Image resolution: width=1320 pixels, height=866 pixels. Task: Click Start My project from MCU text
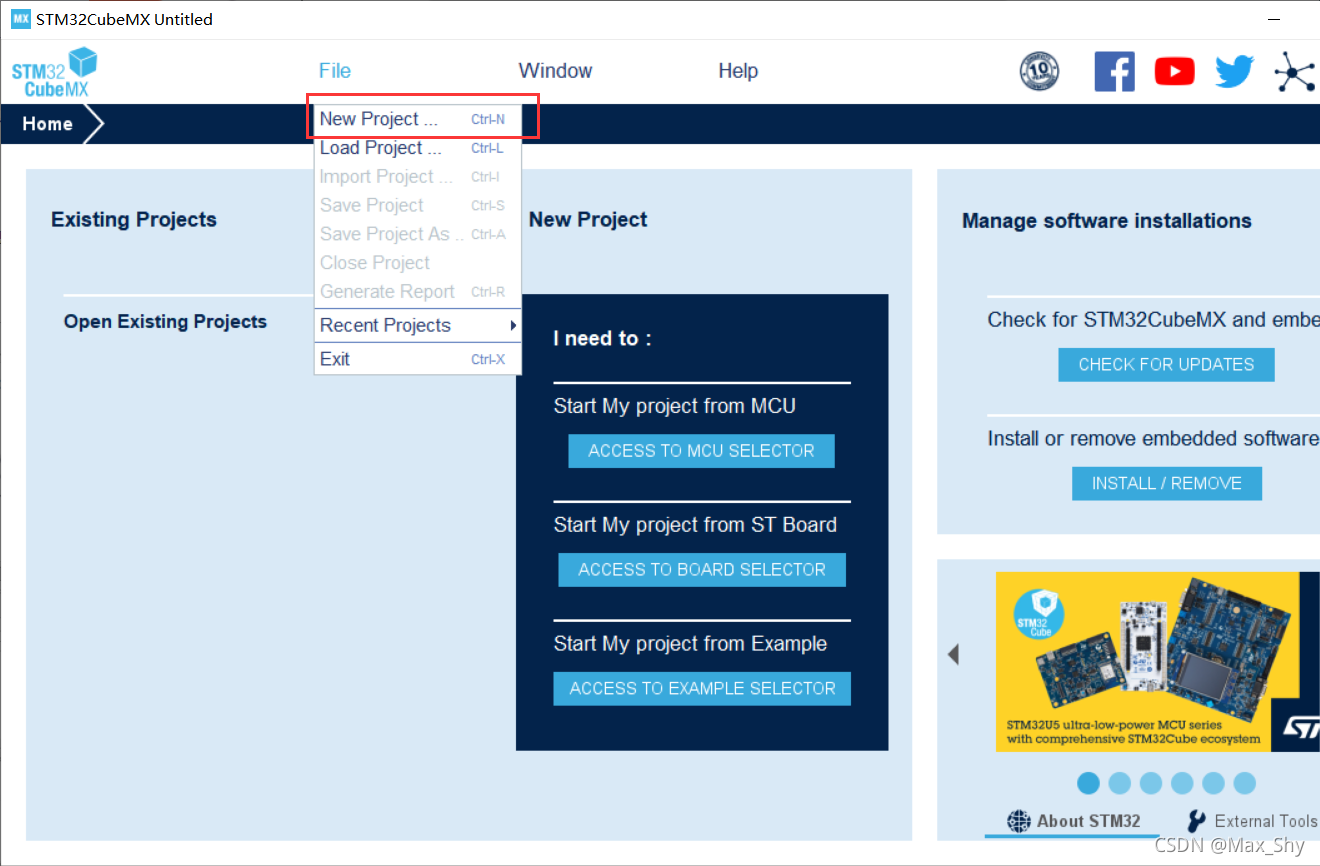coord(675,406)
